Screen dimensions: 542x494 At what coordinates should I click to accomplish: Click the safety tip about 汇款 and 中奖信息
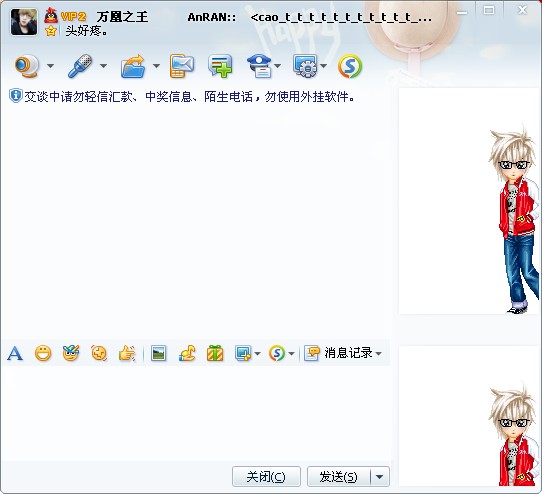[x=189, y=96]
